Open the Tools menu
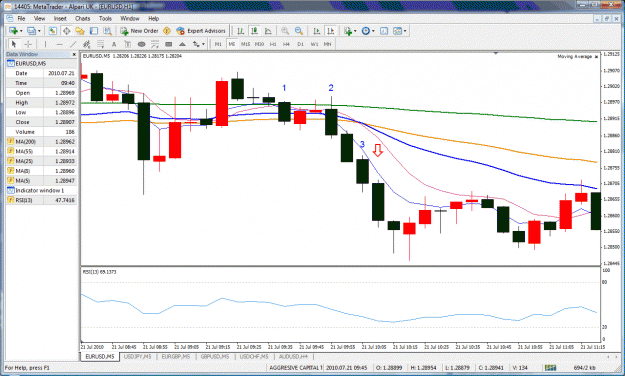The height and width of the screenshot is (376, 625). pos(105,18)
